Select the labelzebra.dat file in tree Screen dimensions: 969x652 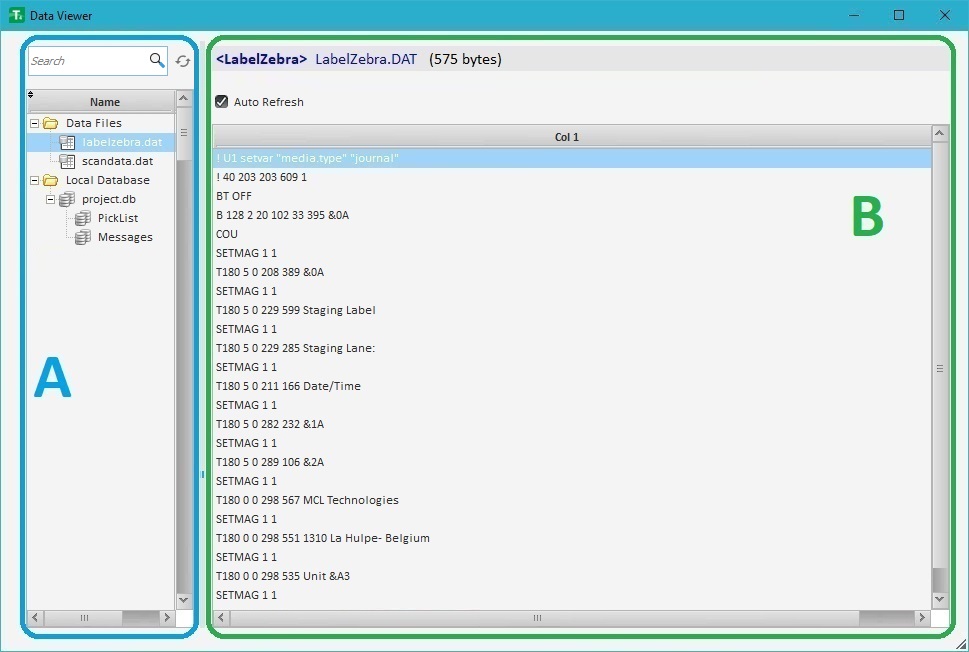click(x=121, y=142)
